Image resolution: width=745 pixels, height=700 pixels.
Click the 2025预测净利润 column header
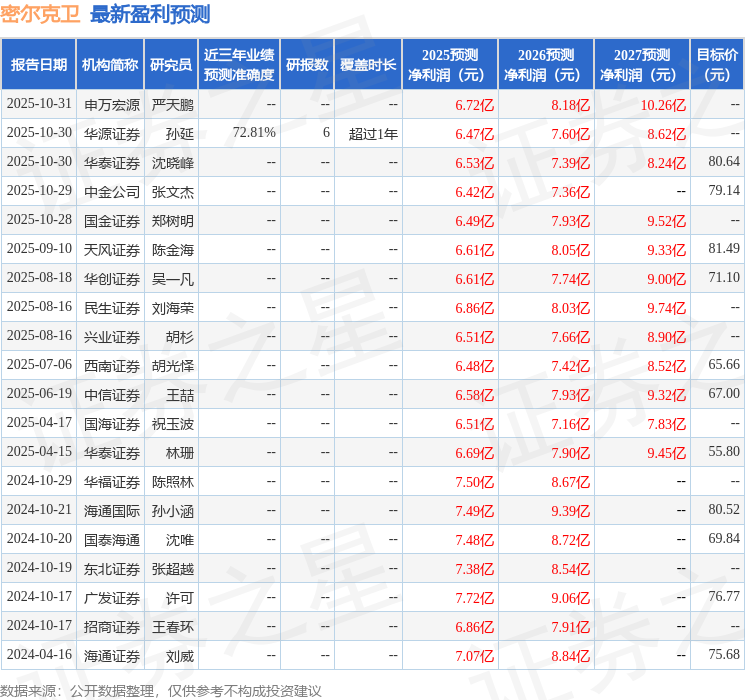450,64
